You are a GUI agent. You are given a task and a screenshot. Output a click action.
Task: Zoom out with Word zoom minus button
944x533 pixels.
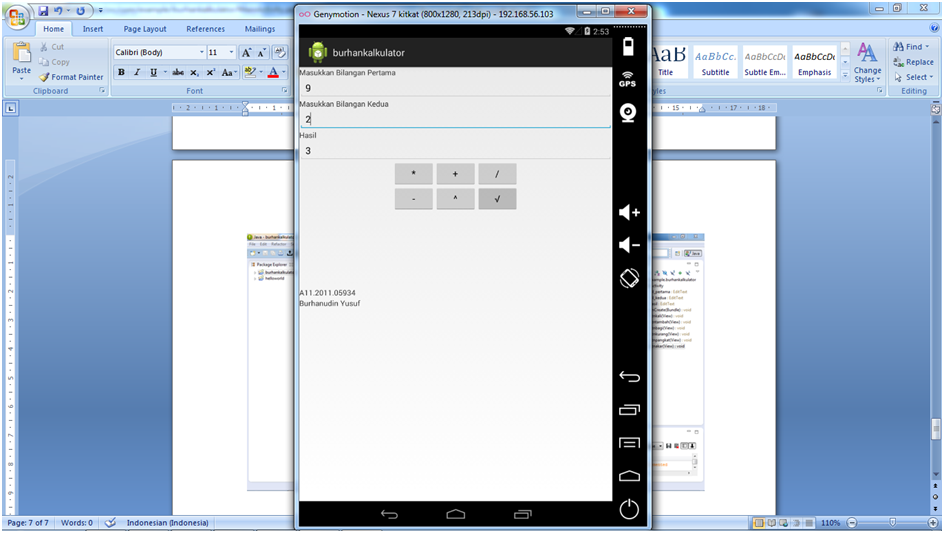click(x=851, y=523)
